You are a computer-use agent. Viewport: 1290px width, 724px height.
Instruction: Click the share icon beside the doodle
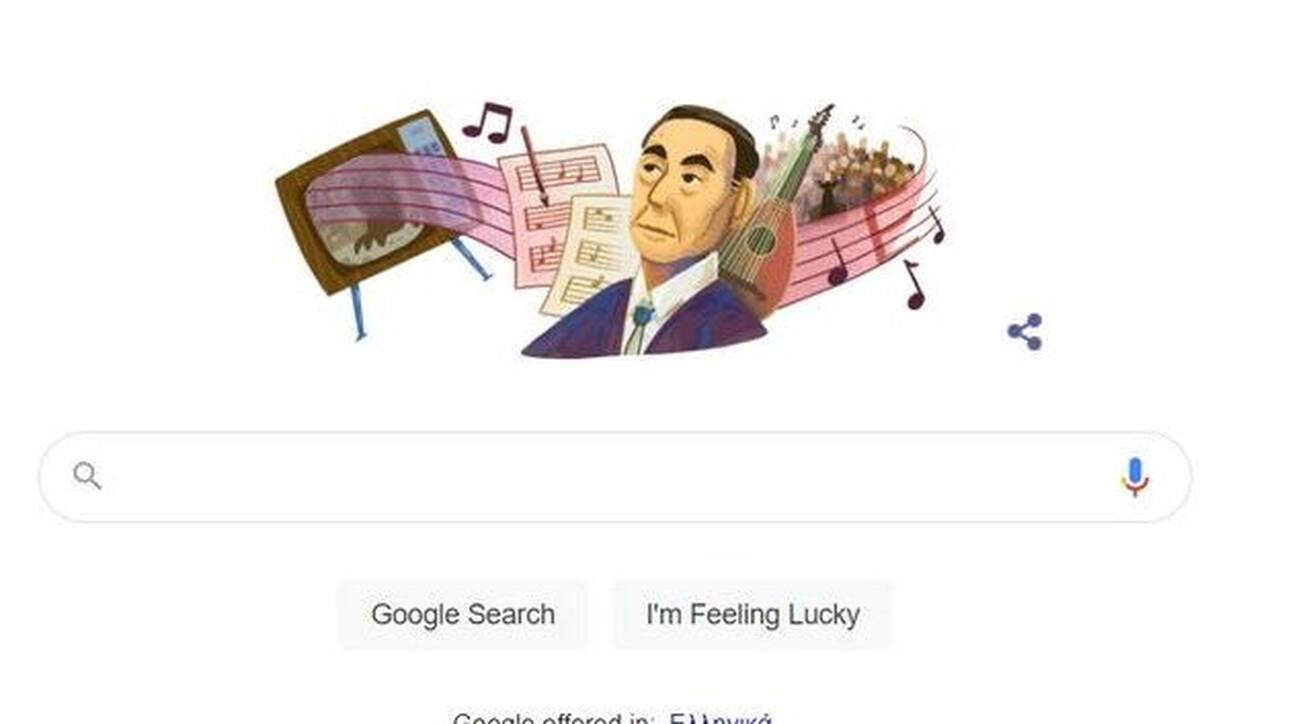click(x=1025, y=332)
